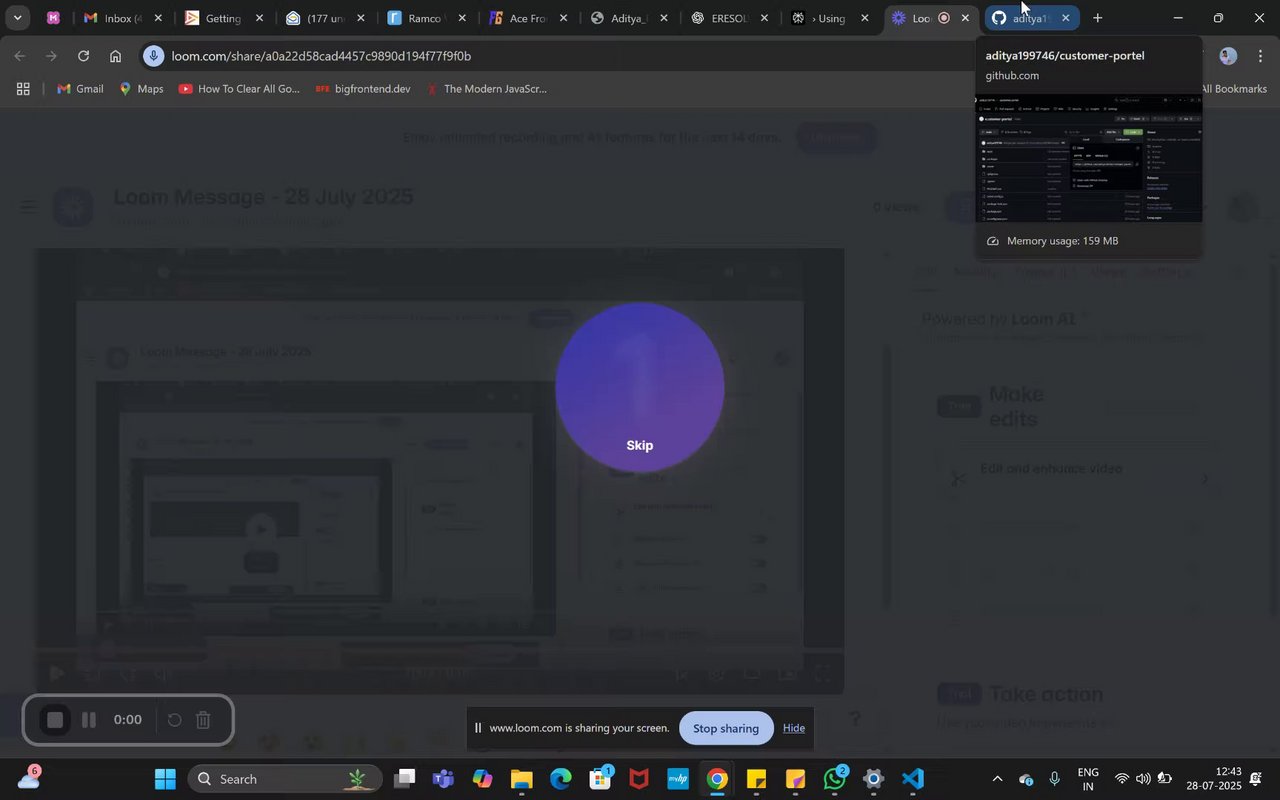The width and height of the screenshot is (1280, 800).
Task: Open the myHP app from the taskbar
Action: pos(678,779)
